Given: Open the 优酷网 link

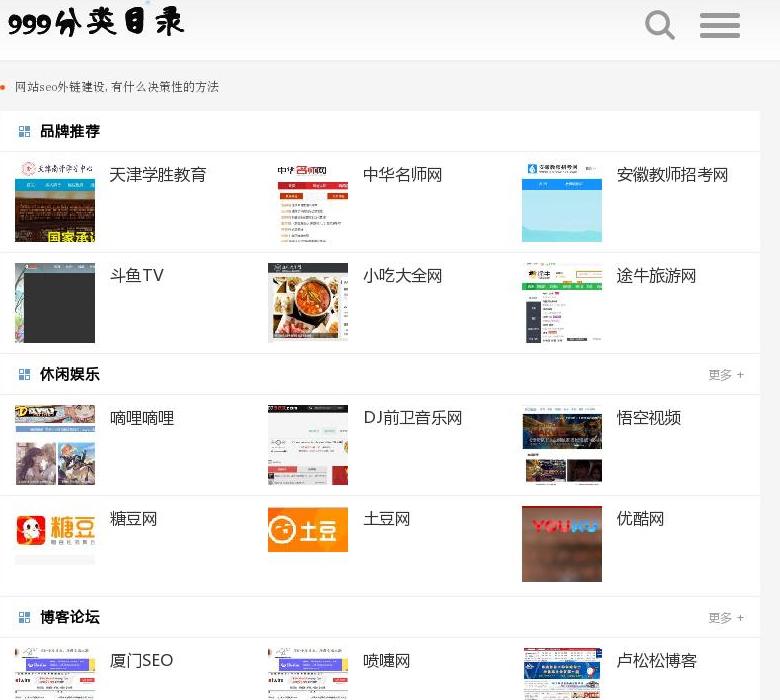Looking at the screenshot, I should pyautogui.click(x=640, y=519).
